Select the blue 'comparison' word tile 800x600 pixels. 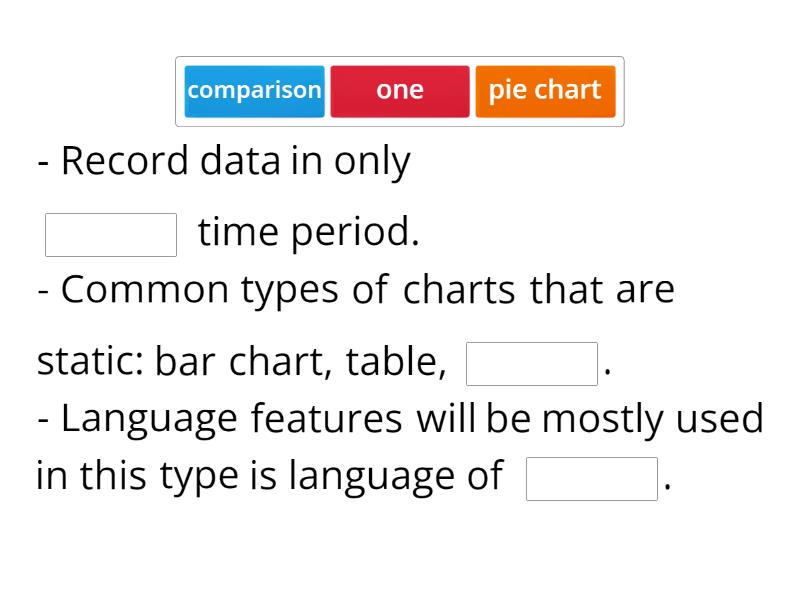(x=255, y=90)
